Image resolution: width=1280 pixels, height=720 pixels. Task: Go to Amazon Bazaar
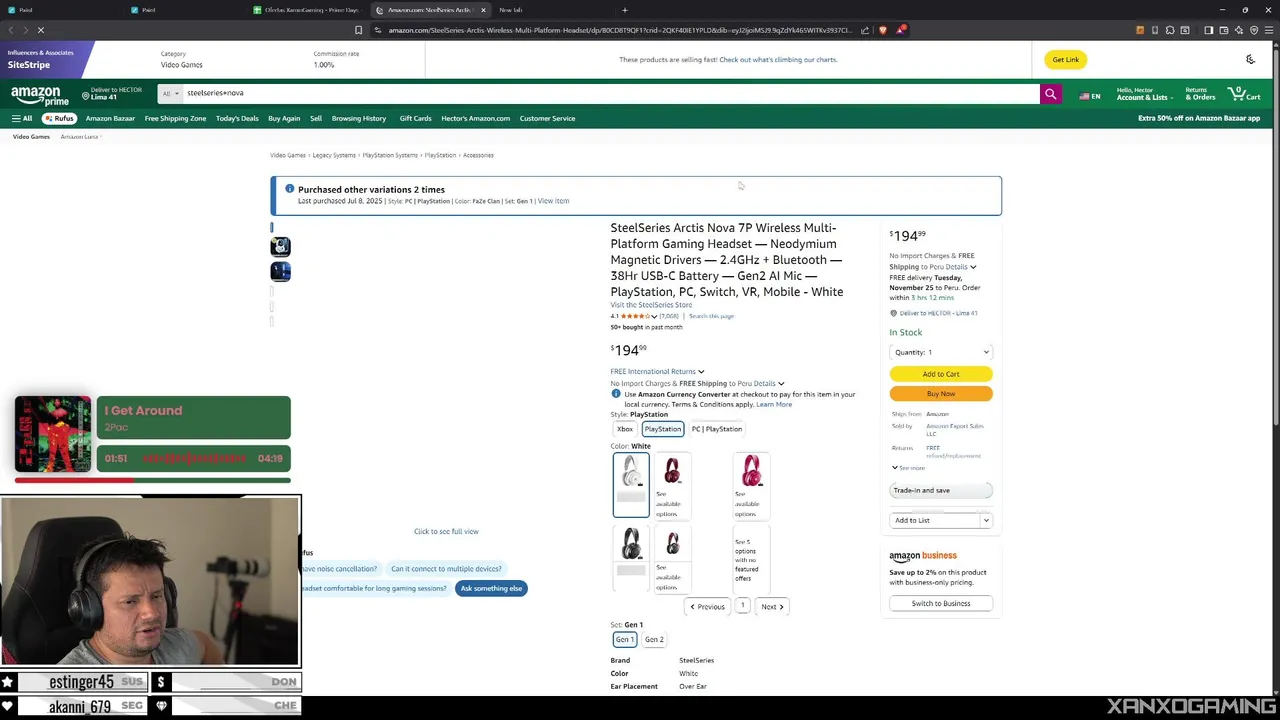point(110,118)
